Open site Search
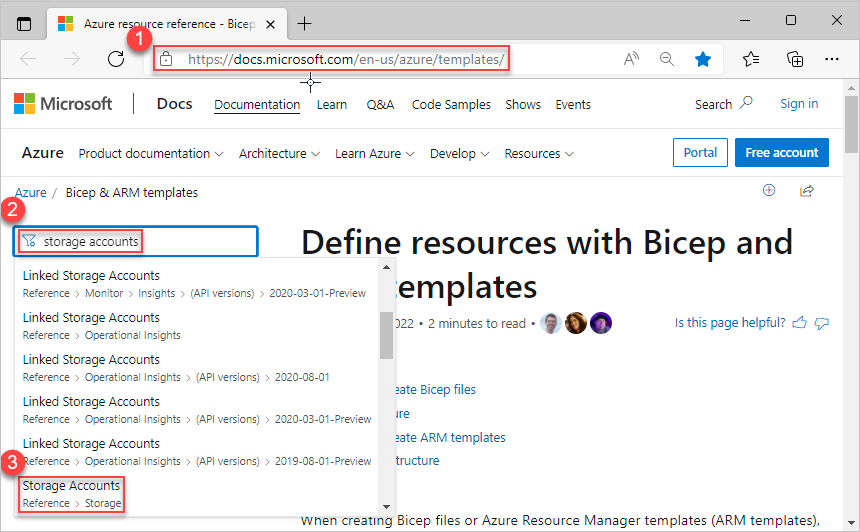Viewport: 860px width, 532px height. click(723, 104)
